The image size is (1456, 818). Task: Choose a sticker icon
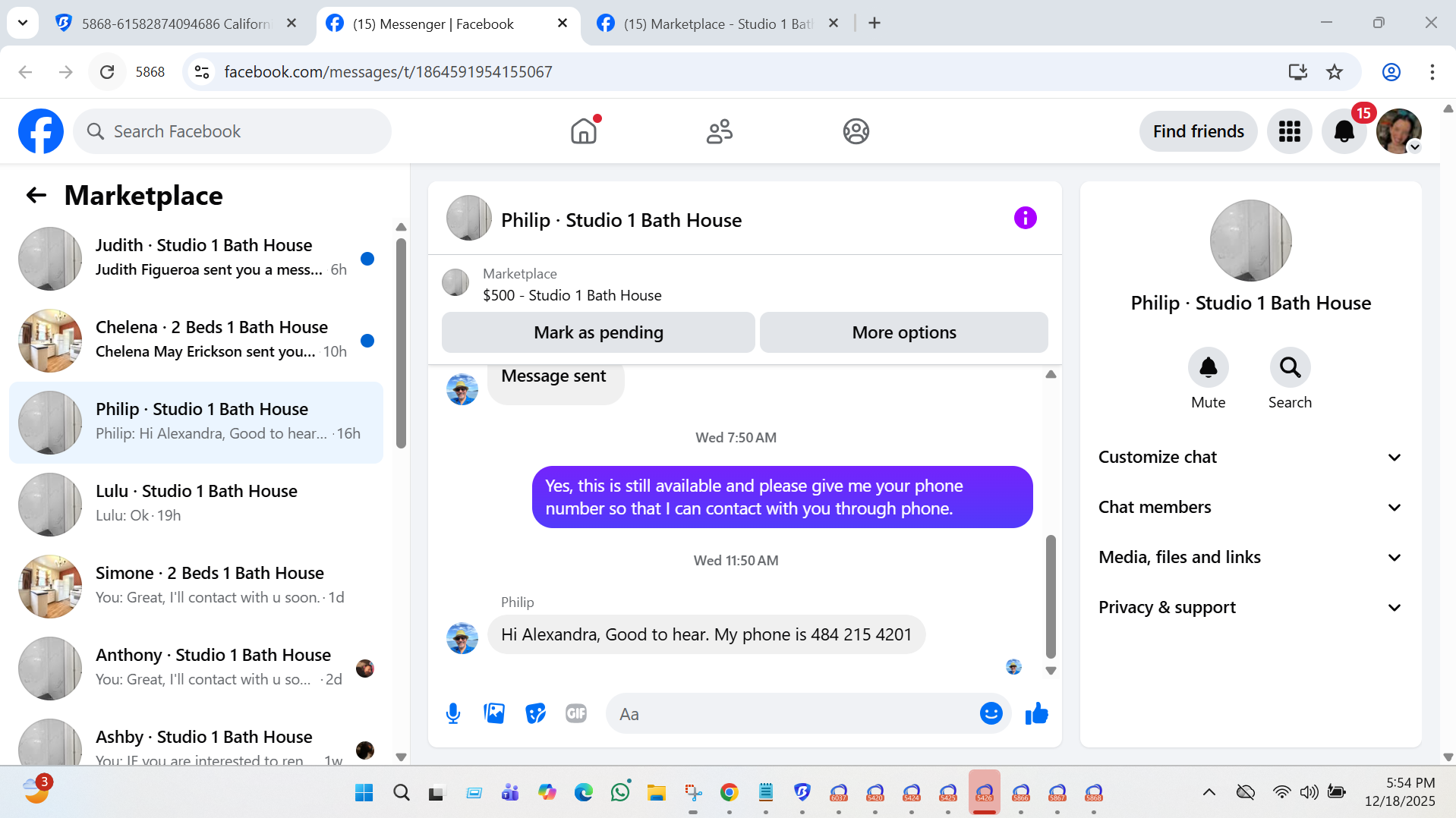(x=535, y=714)
